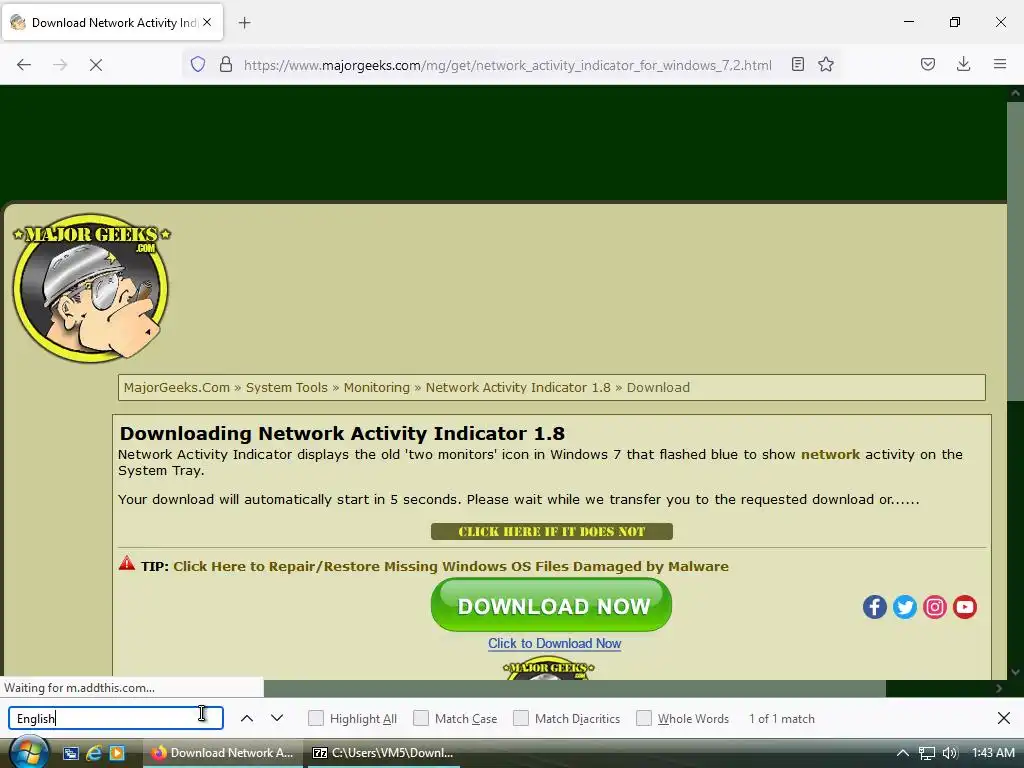
Task: Toggle reader view icon in address bar
Action: 797,64
